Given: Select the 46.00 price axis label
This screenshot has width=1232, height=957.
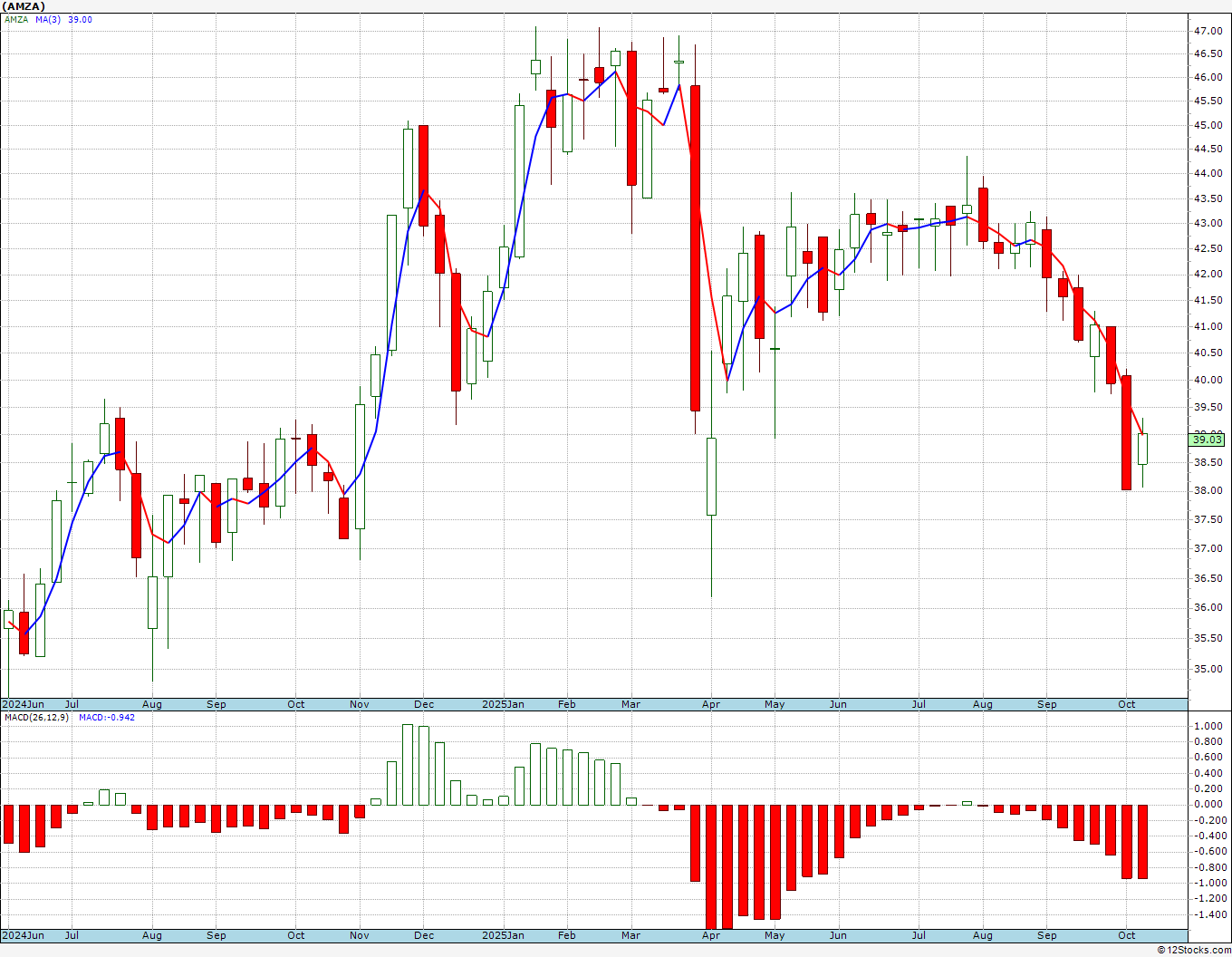Looking at the screenshot, I should 1208,78.
